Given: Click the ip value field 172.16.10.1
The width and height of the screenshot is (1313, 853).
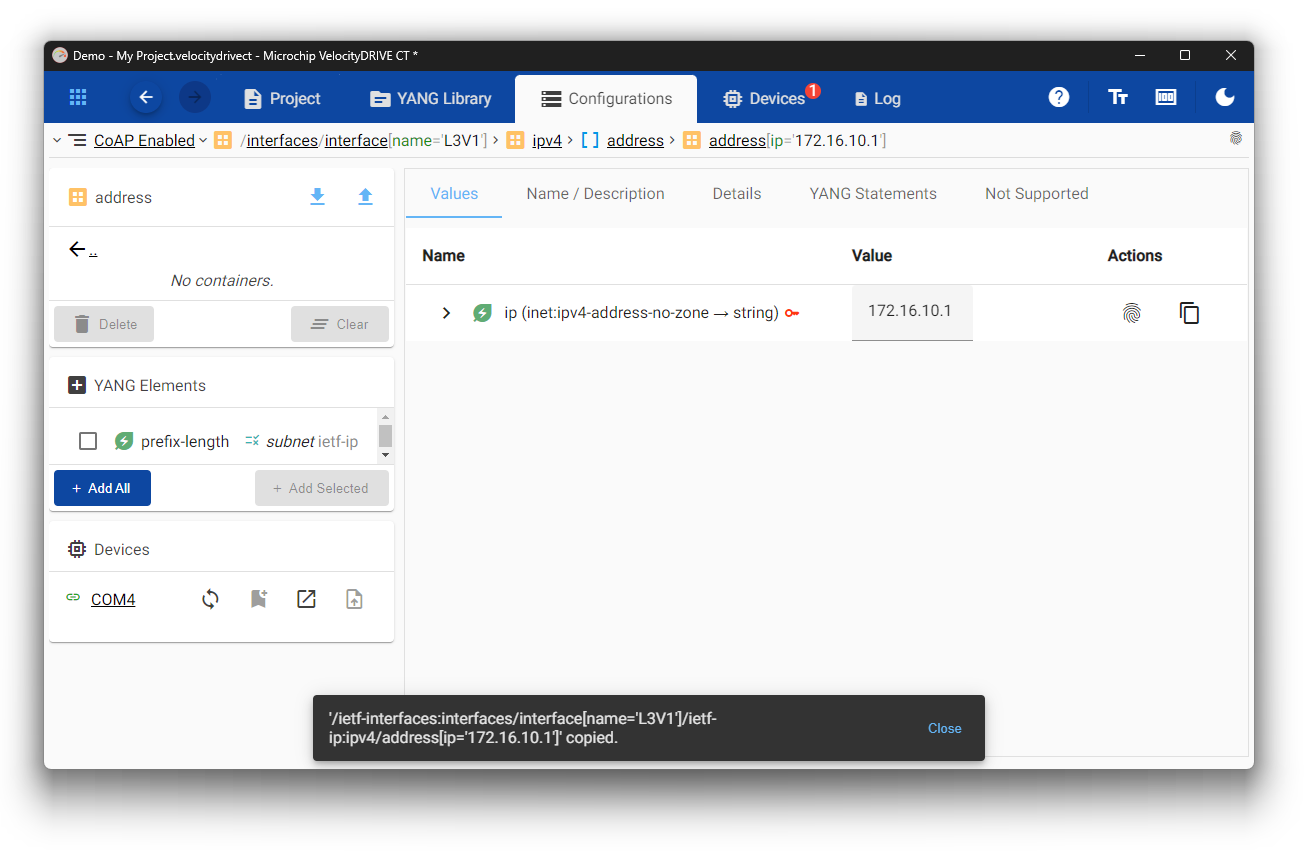Looking at the screenshot, I should [x=911, y=311].
